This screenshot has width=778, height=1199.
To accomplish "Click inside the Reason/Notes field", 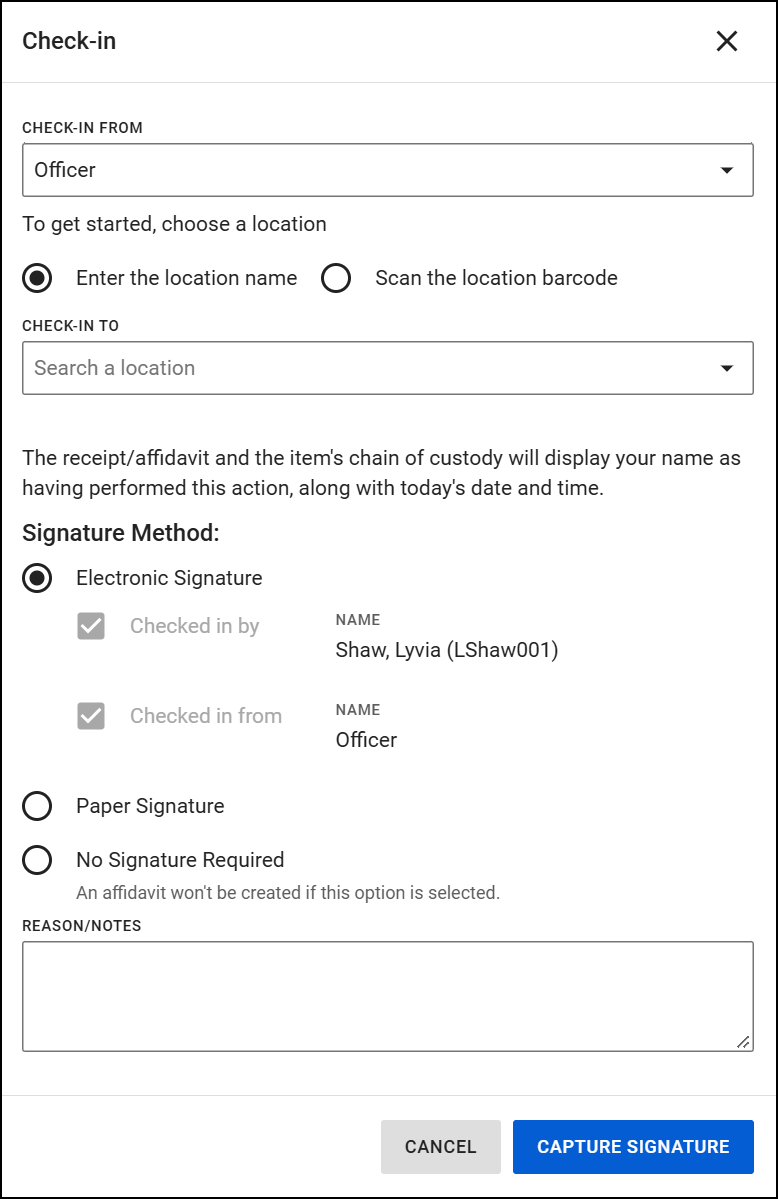I will click(x=388, y=995).
